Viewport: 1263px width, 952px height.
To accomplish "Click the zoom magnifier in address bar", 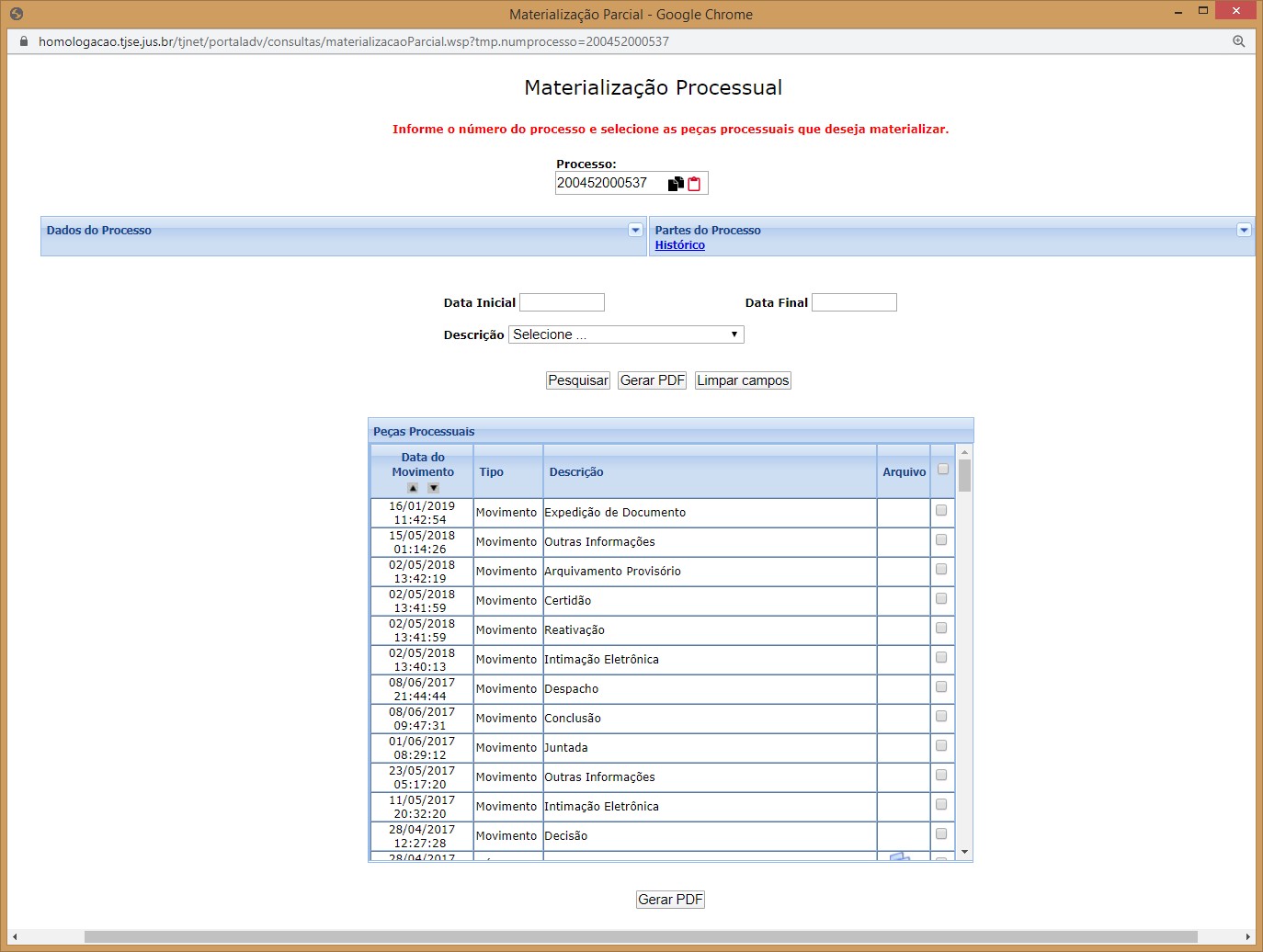I will [x=1238, y=41].
